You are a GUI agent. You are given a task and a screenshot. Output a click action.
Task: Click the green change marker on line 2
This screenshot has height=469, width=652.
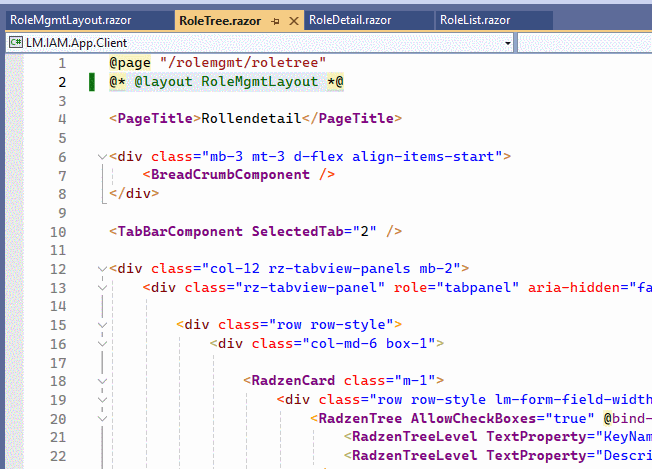[x=92, y=82]
